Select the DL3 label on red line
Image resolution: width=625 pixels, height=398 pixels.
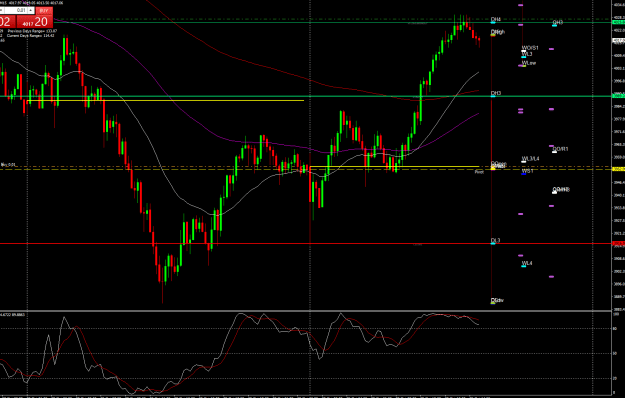coord(495,241)
